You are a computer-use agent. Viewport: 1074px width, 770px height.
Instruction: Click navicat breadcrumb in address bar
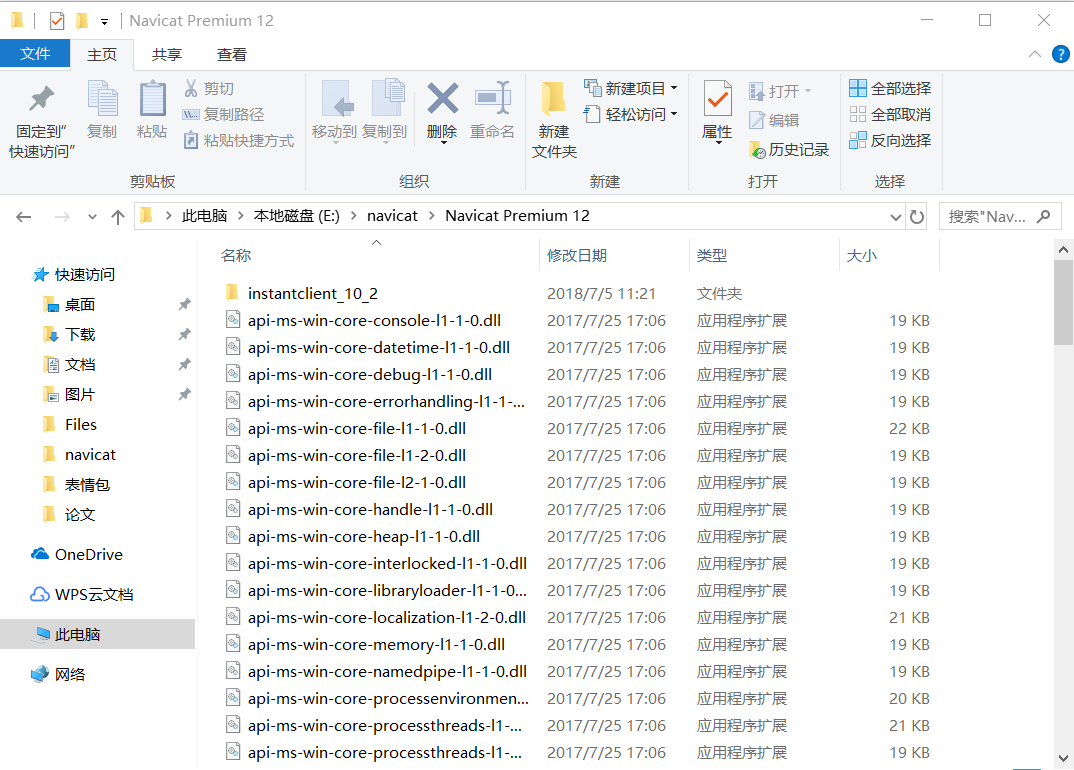(392, 216)
